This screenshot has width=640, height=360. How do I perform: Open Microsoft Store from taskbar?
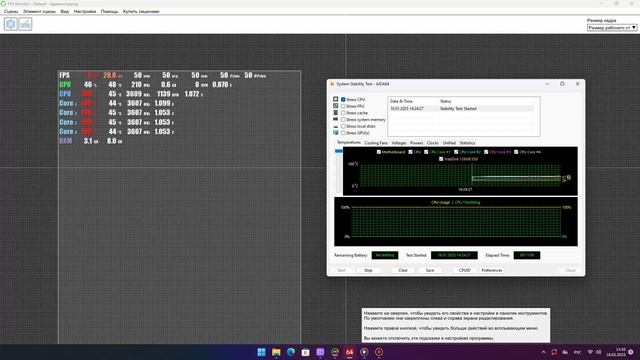click(305, 352)
